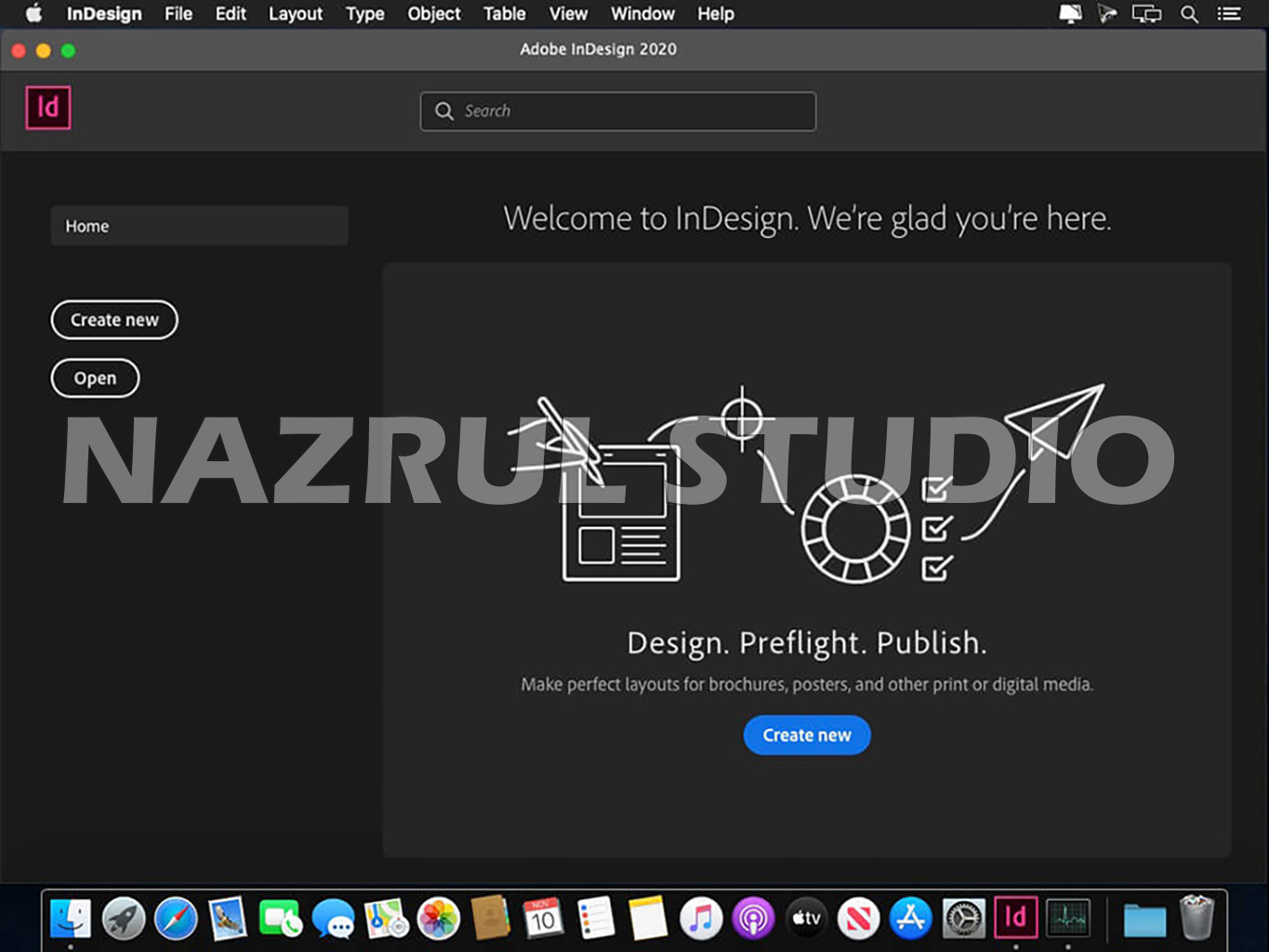1269x952 pixels.
Task: Click the single-monitor status icon in menu bar
Action: [1070, 14]
